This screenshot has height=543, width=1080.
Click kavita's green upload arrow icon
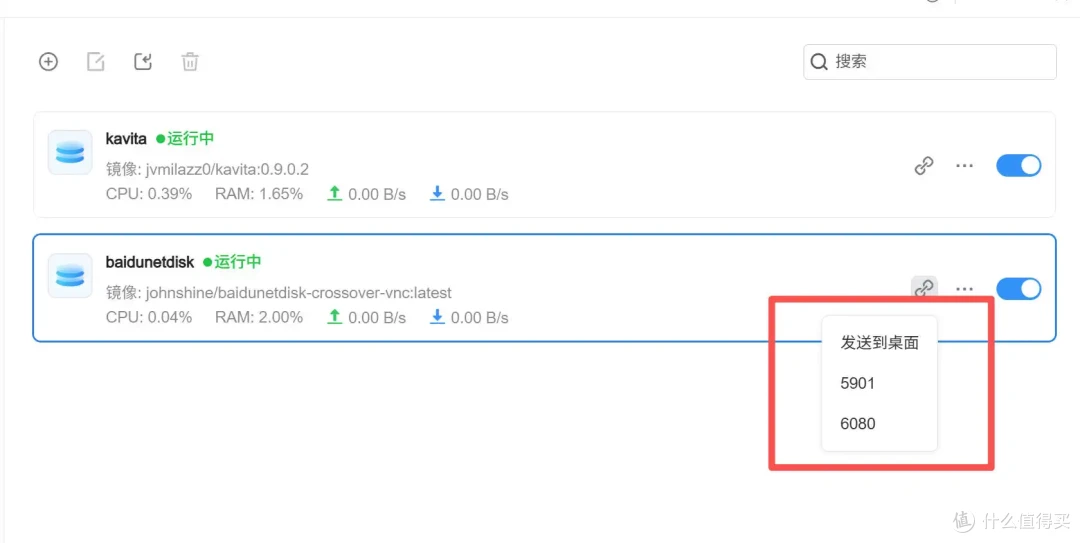[335, 194]
